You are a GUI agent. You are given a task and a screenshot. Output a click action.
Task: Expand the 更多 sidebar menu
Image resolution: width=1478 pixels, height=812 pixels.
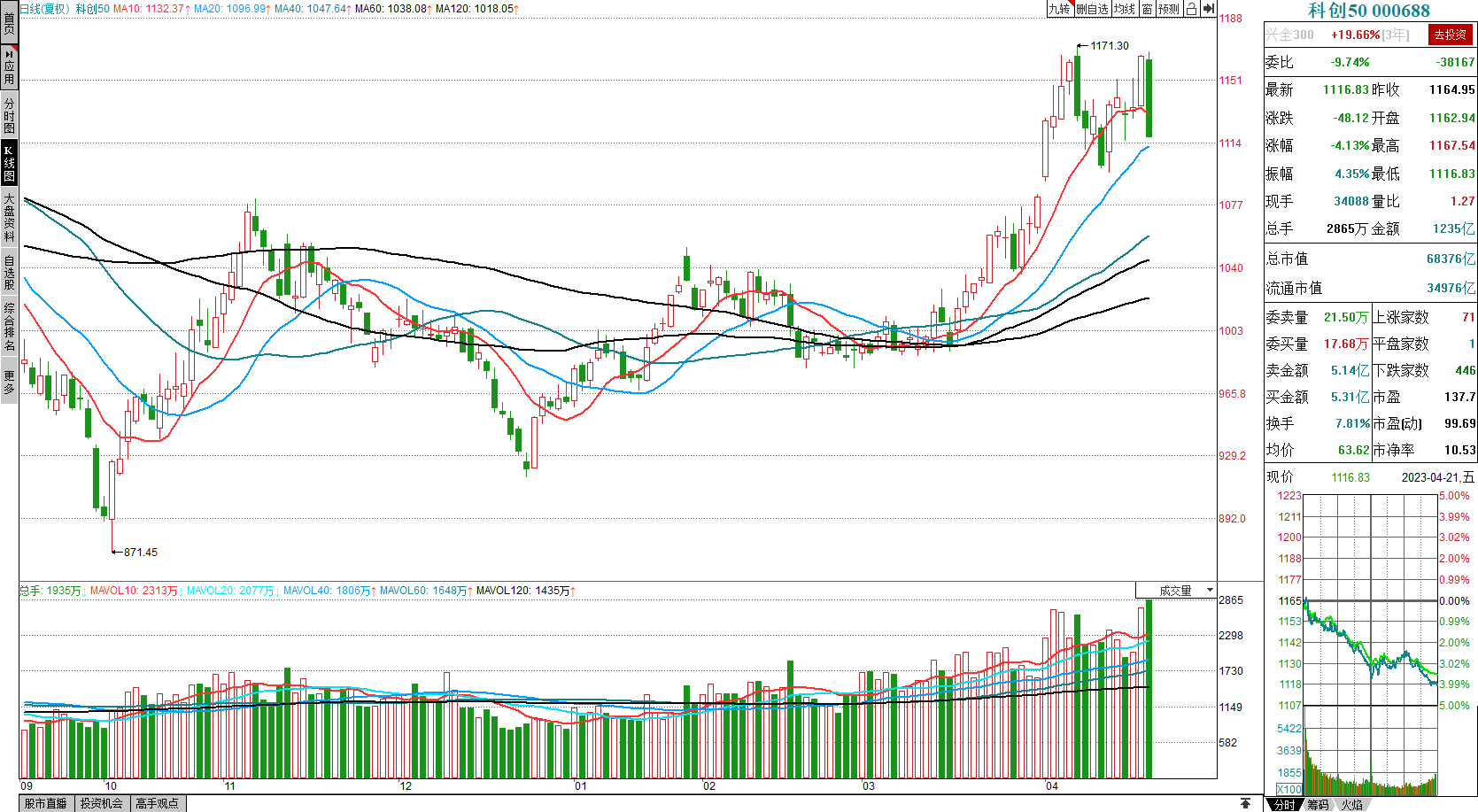tap(9, 383)
